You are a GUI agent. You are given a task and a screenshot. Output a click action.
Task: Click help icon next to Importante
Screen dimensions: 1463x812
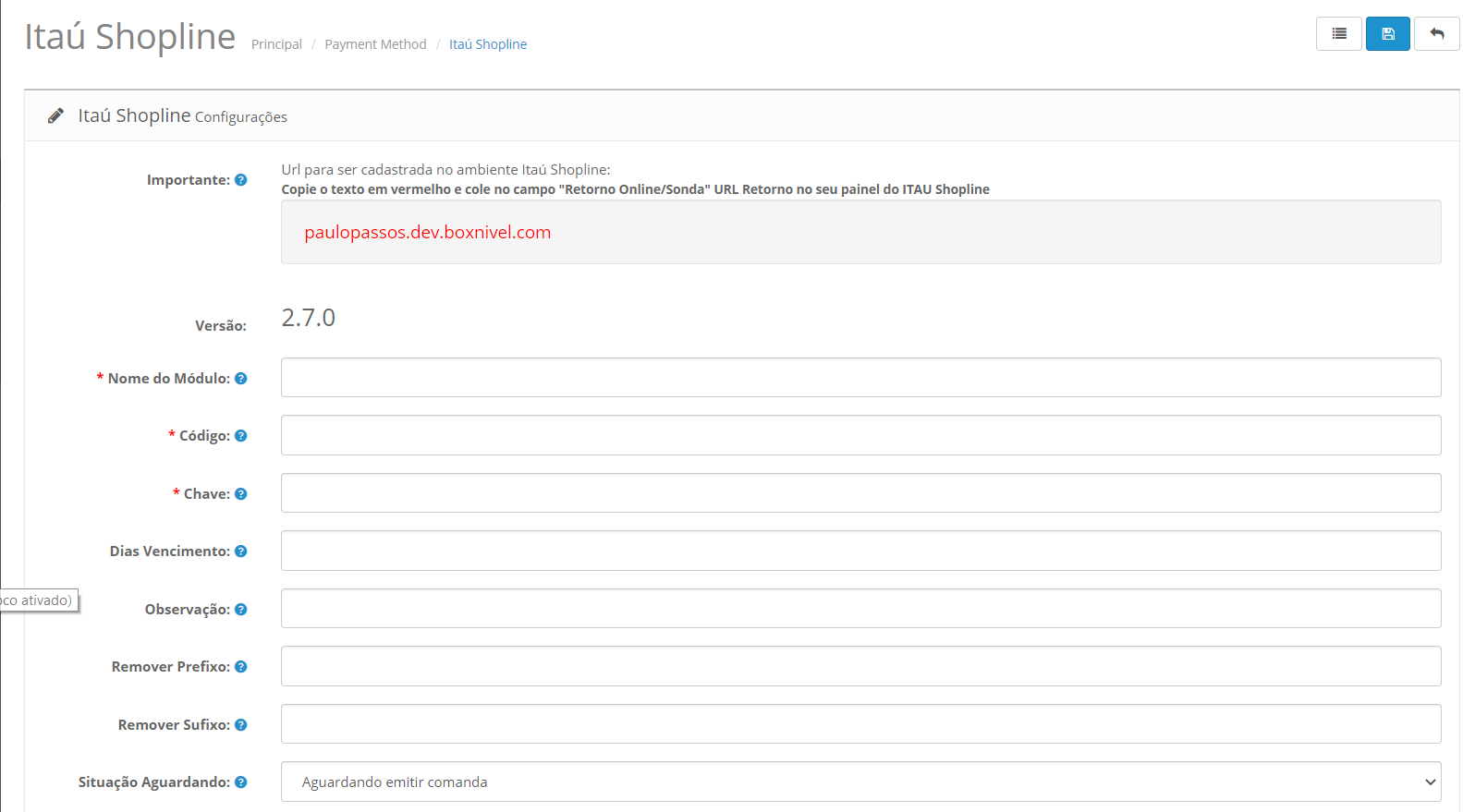coord(241,180)
